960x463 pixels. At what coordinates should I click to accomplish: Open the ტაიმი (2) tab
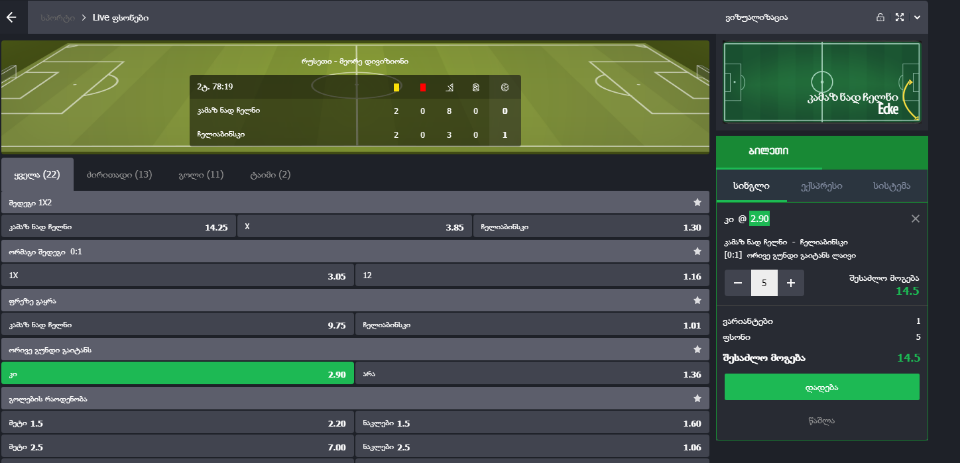click(x=269, y=175)
